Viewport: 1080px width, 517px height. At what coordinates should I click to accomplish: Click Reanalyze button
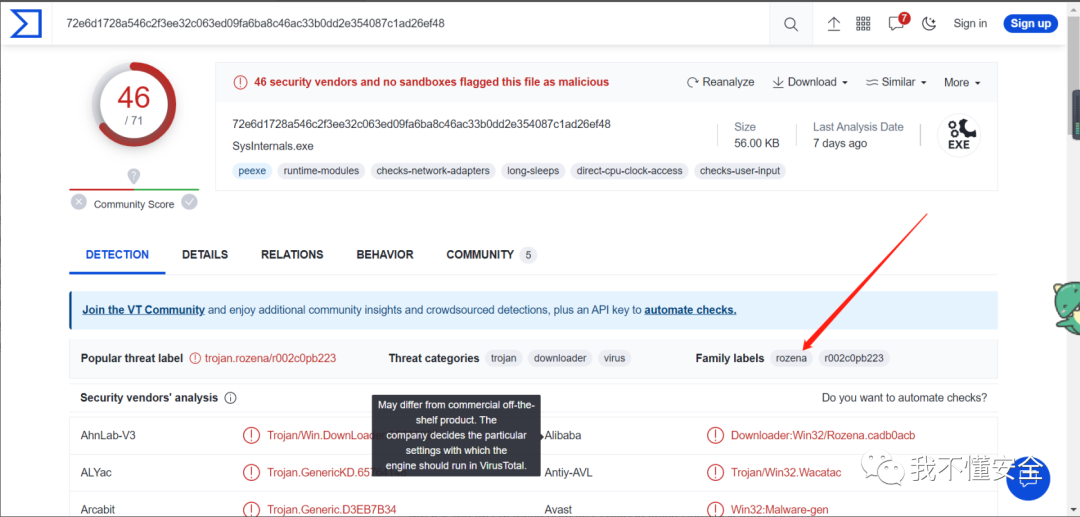click(x=720, y=82)
